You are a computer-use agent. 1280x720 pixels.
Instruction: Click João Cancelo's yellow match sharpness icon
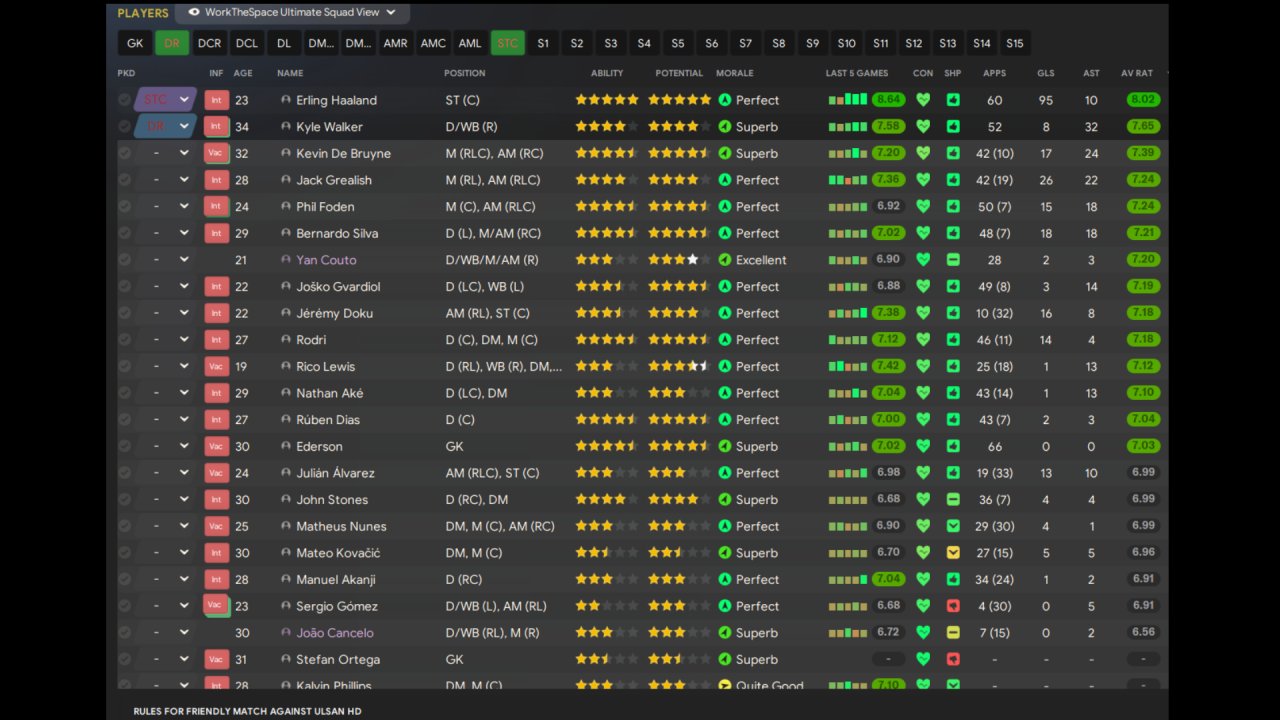tap(953, 633)
